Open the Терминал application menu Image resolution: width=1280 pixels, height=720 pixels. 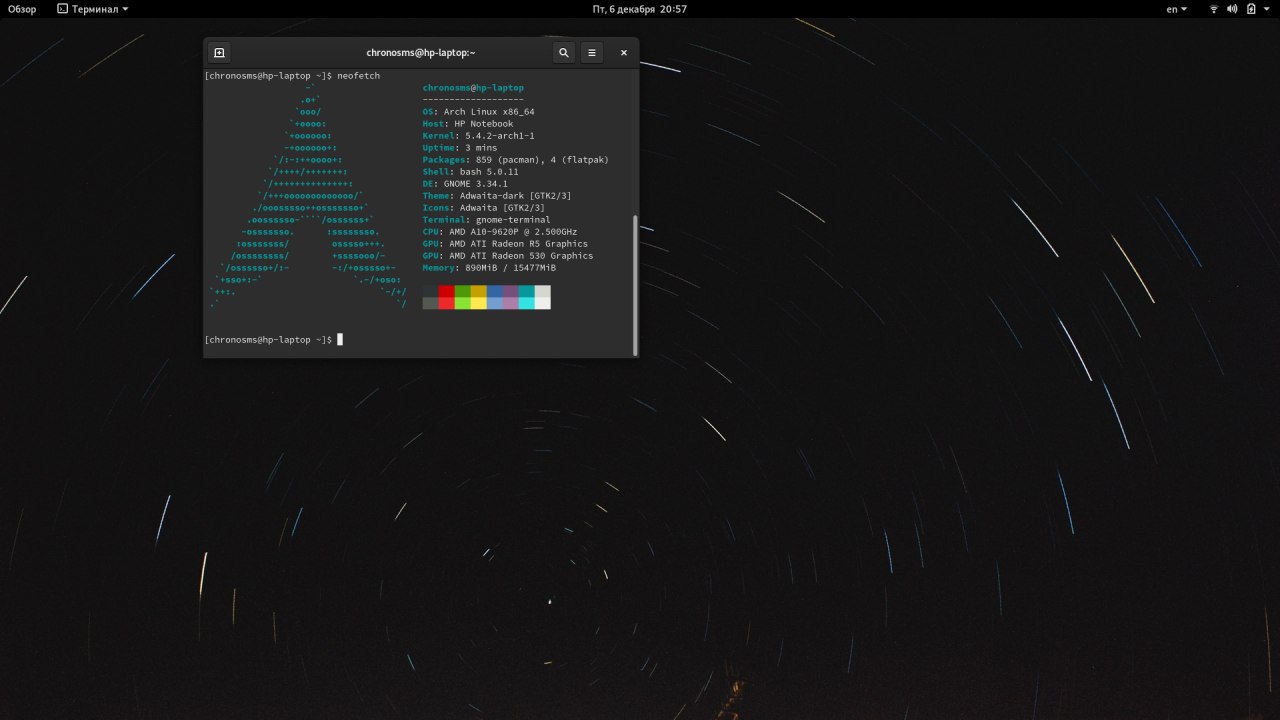(x=92, y=9)
